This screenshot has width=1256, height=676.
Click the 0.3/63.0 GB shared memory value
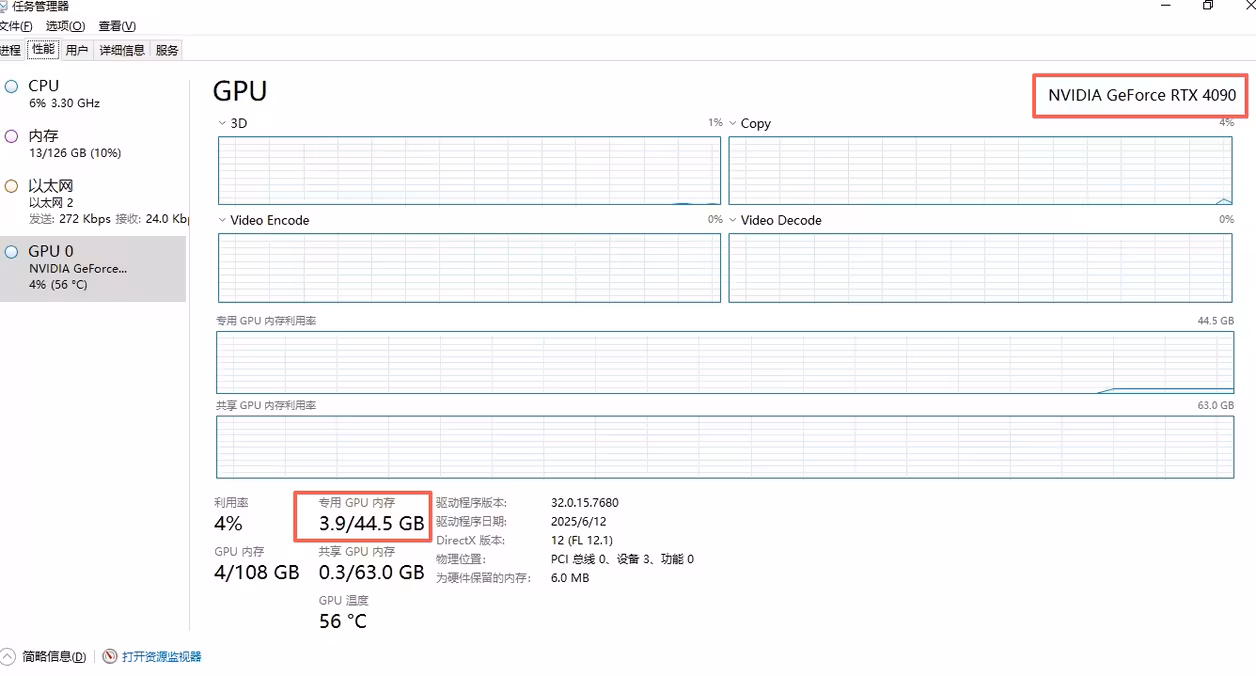point(371,572)
